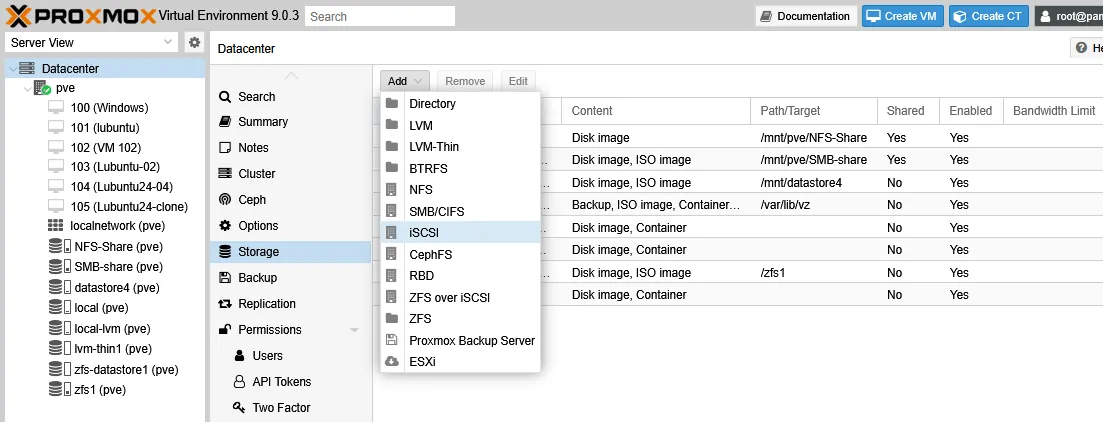Choose LVM-Thin from the Add menu
This screenshot has width=1103, height=422.
click(x=460, y=147)
